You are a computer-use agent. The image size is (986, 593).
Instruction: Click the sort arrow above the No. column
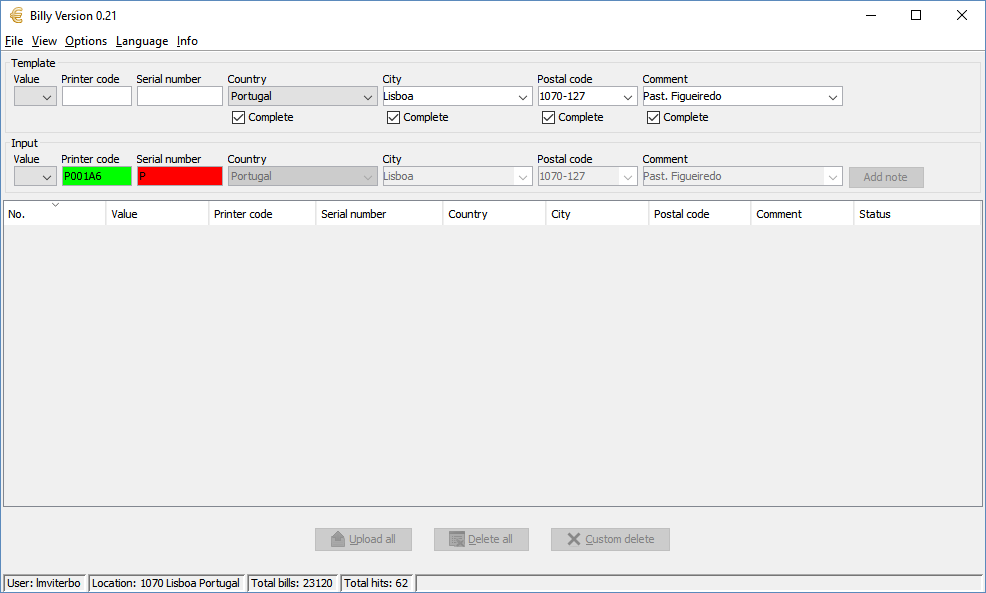pos(55,204)
